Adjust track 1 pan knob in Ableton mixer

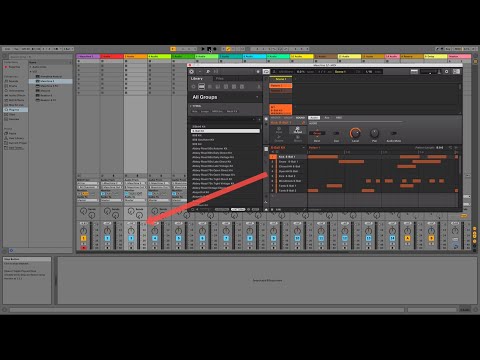tap(84, 231)
